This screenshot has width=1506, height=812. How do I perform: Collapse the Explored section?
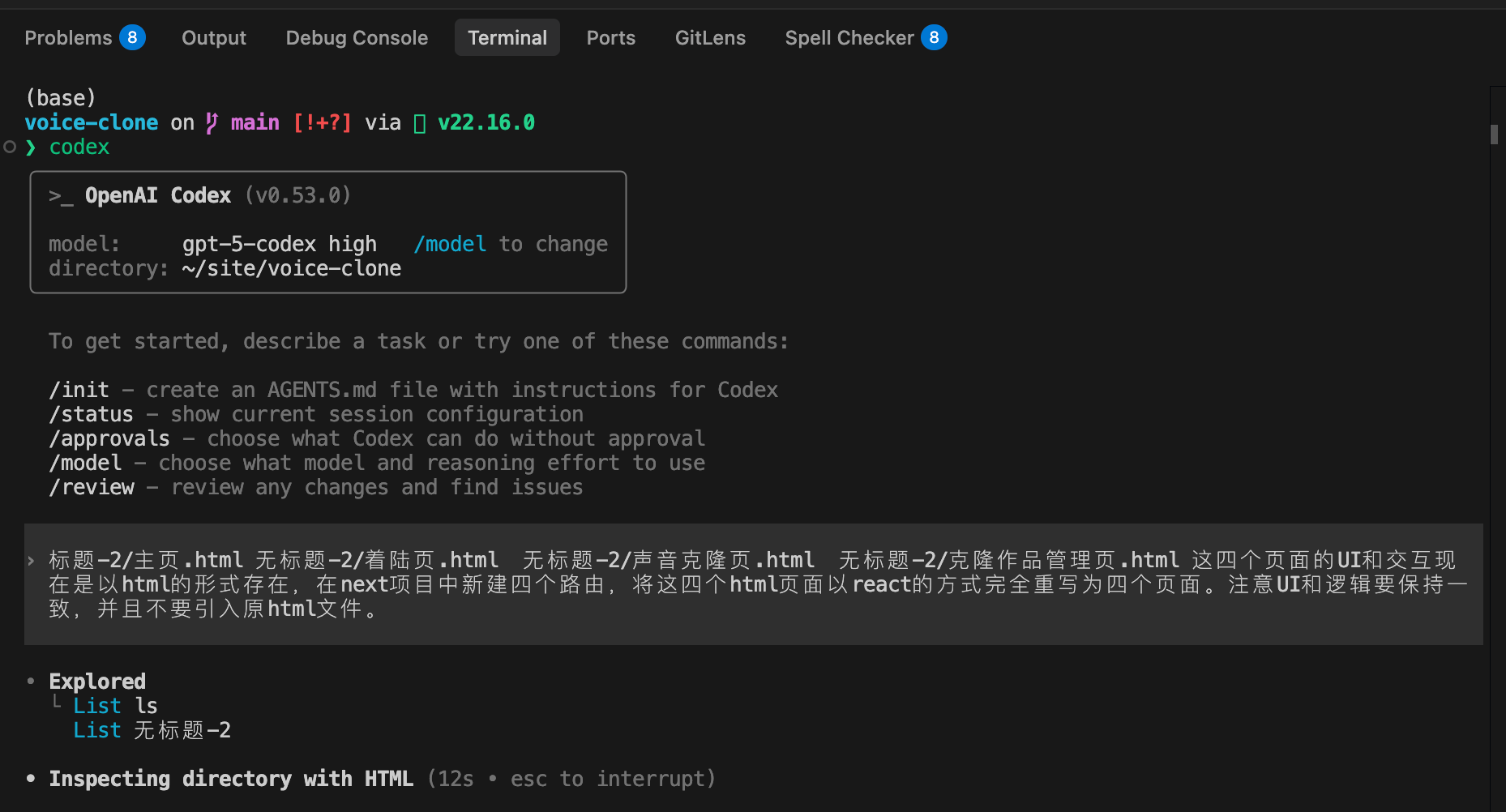coord(96,681)
